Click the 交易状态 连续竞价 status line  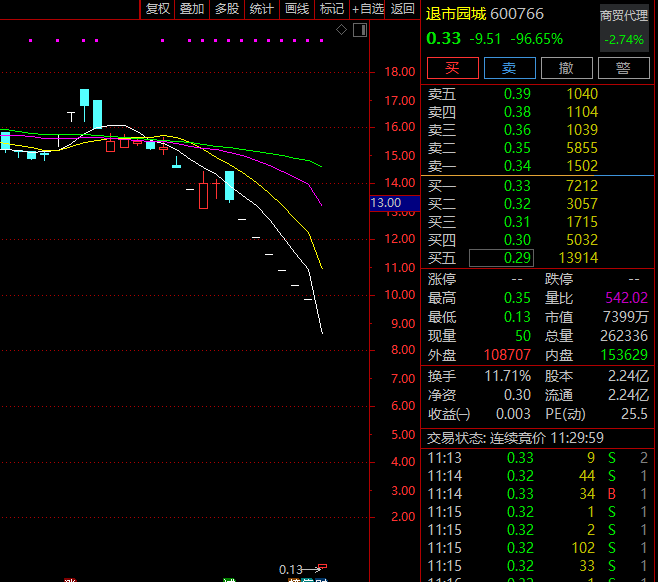click(x=515, y=438)
